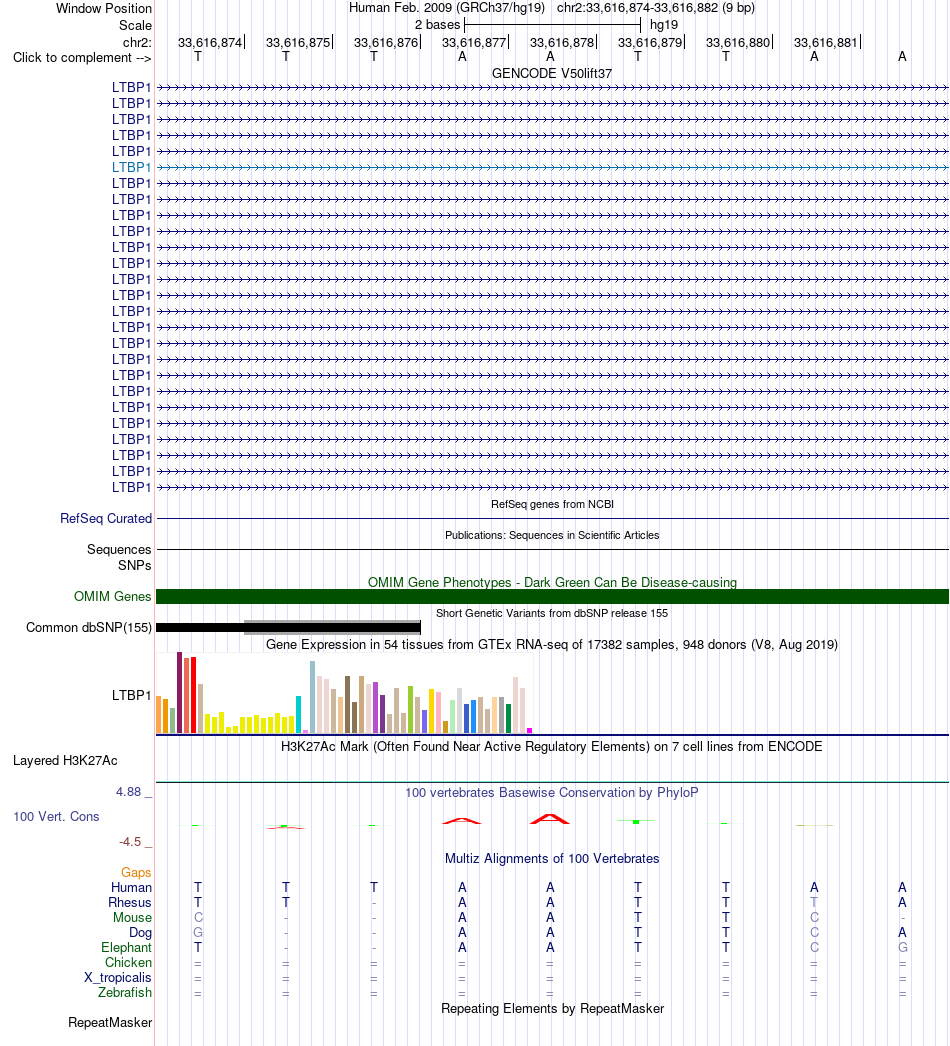Click the green PhyloP square below 33,616,879
This screenshot has width=950, height=1046.
point(636,822)
